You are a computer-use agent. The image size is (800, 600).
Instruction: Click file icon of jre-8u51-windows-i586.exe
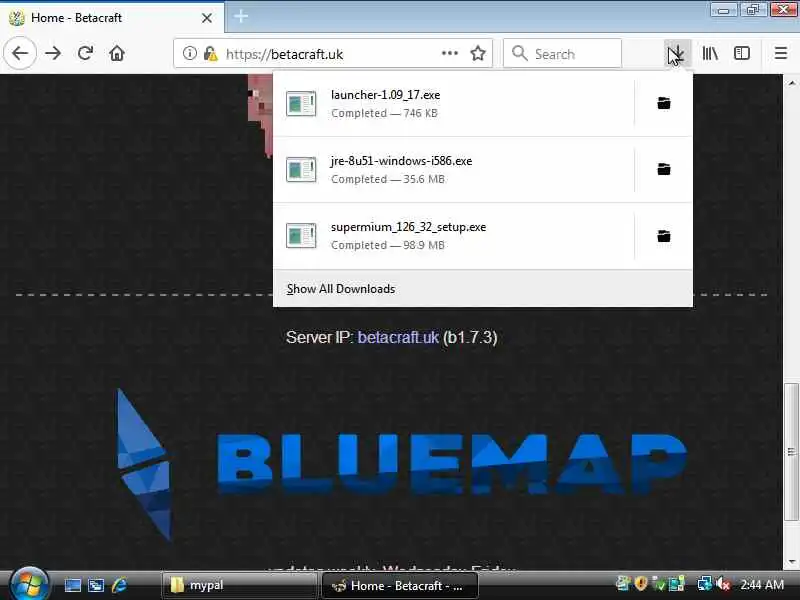click(x=301, y=169)
